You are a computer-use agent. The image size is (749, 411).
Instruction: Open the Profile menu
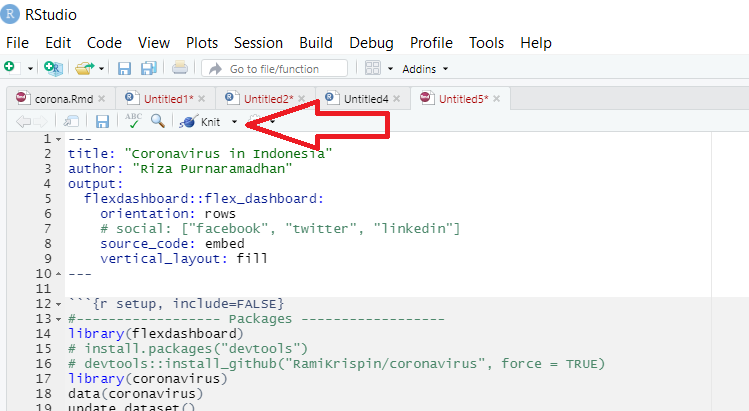[x=431, y=43]
